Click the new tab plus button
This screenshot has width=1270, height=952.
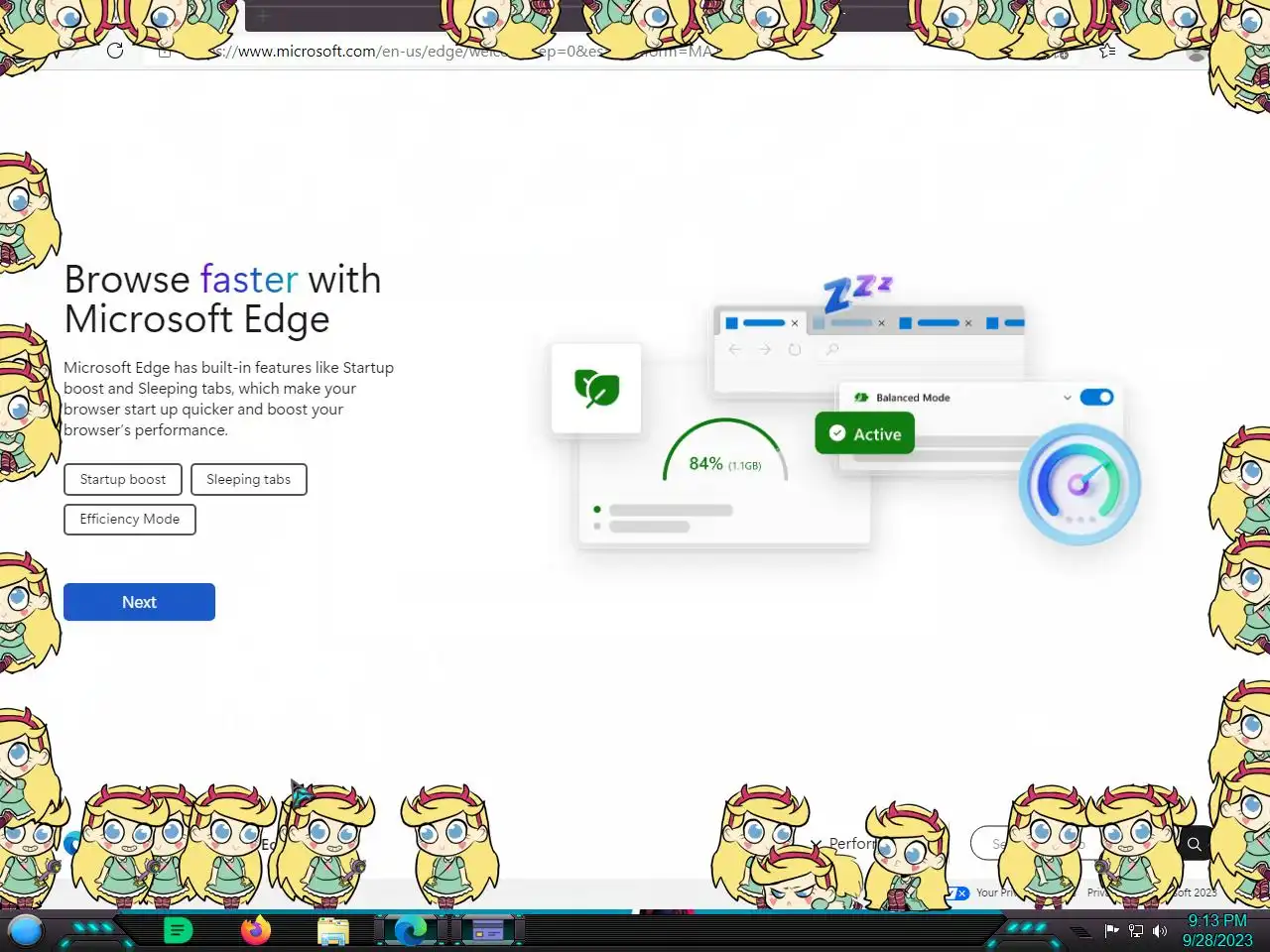click(x=263, y=15)
